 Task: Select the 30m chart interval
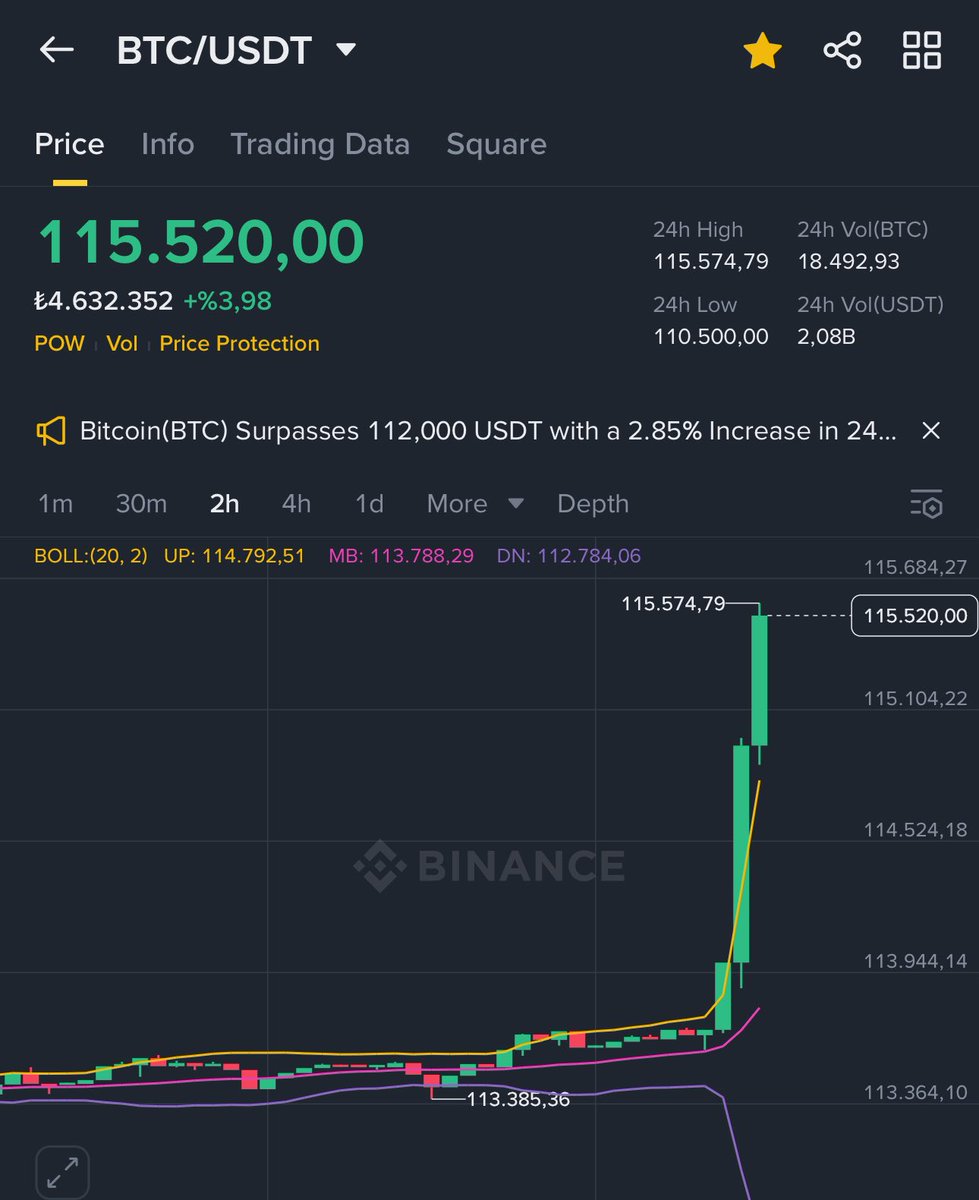141,504
